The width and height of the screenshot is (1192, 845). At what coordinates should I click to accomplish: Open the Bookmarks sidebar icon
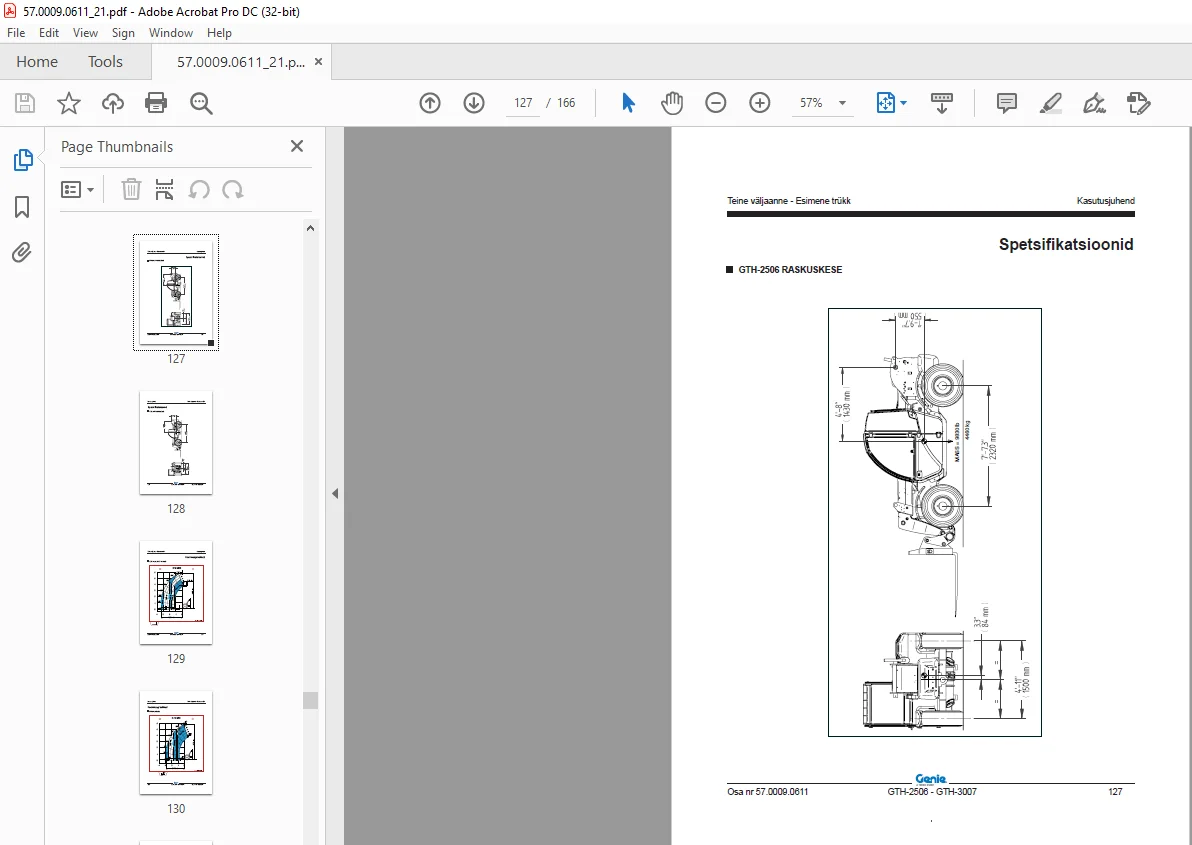click(22, 207)
